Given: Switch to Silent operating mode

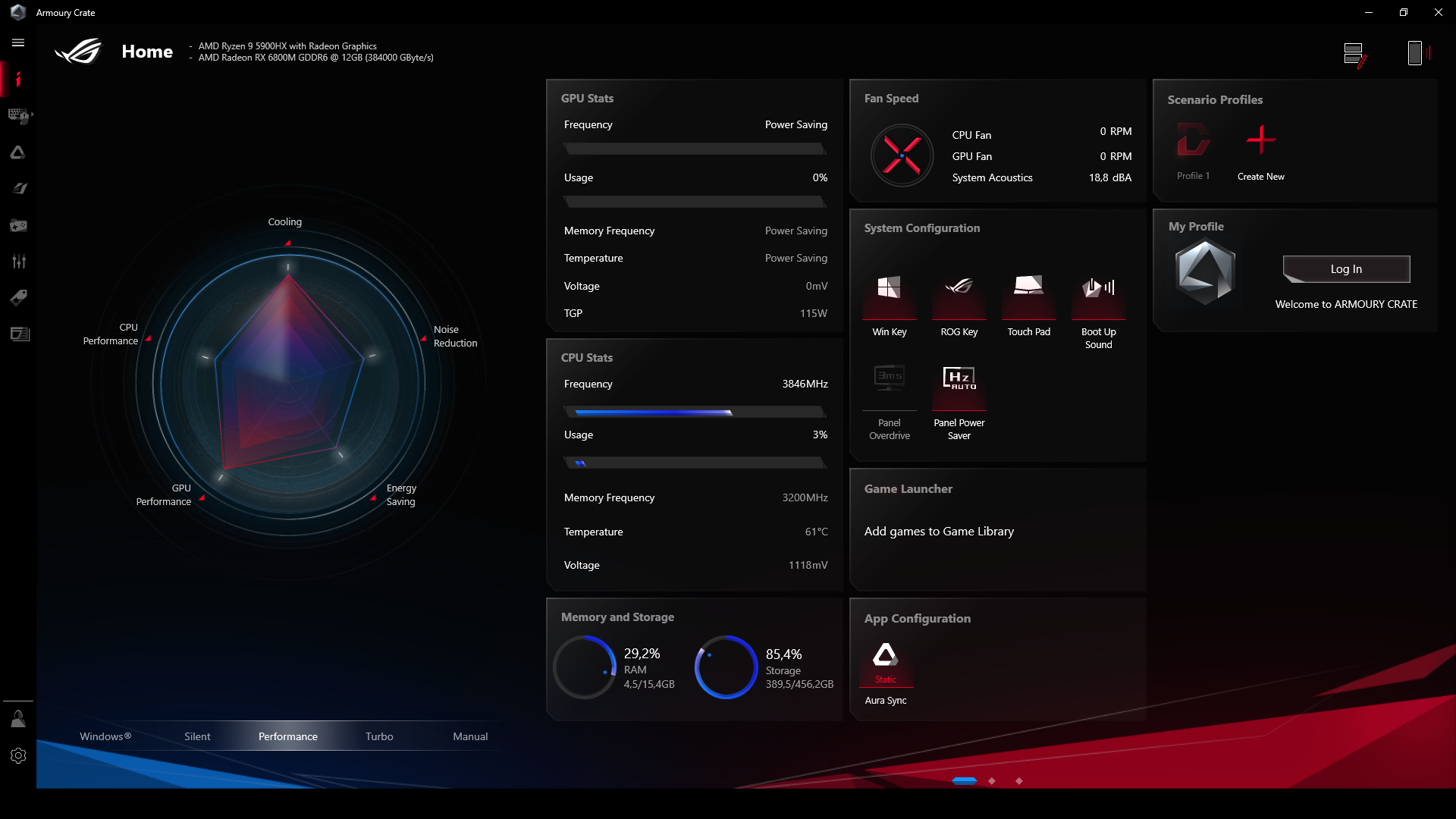Looking at the screenshot, I should 197,736.
